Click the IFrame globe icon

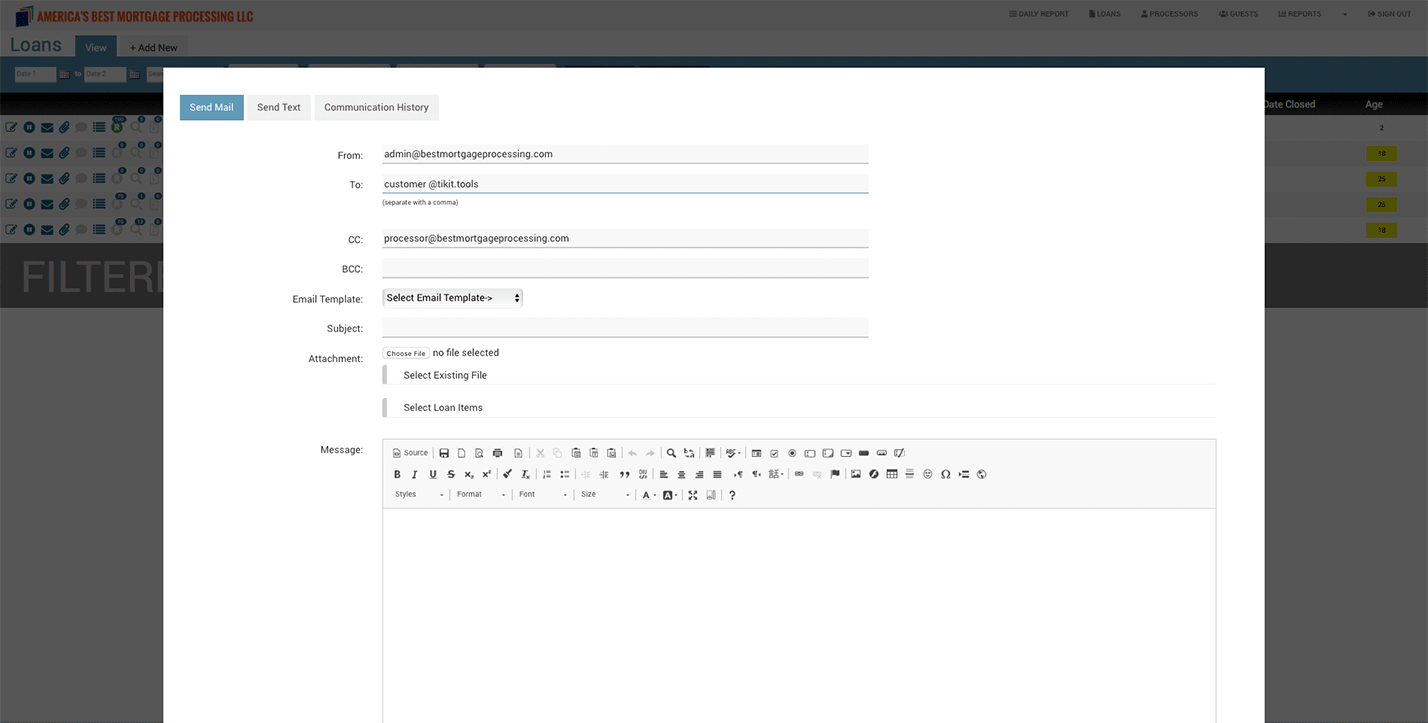coord(982,474)
